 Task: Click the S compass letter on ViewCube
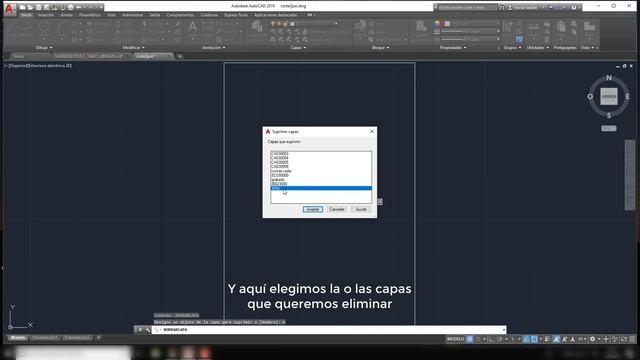point(609,116)
